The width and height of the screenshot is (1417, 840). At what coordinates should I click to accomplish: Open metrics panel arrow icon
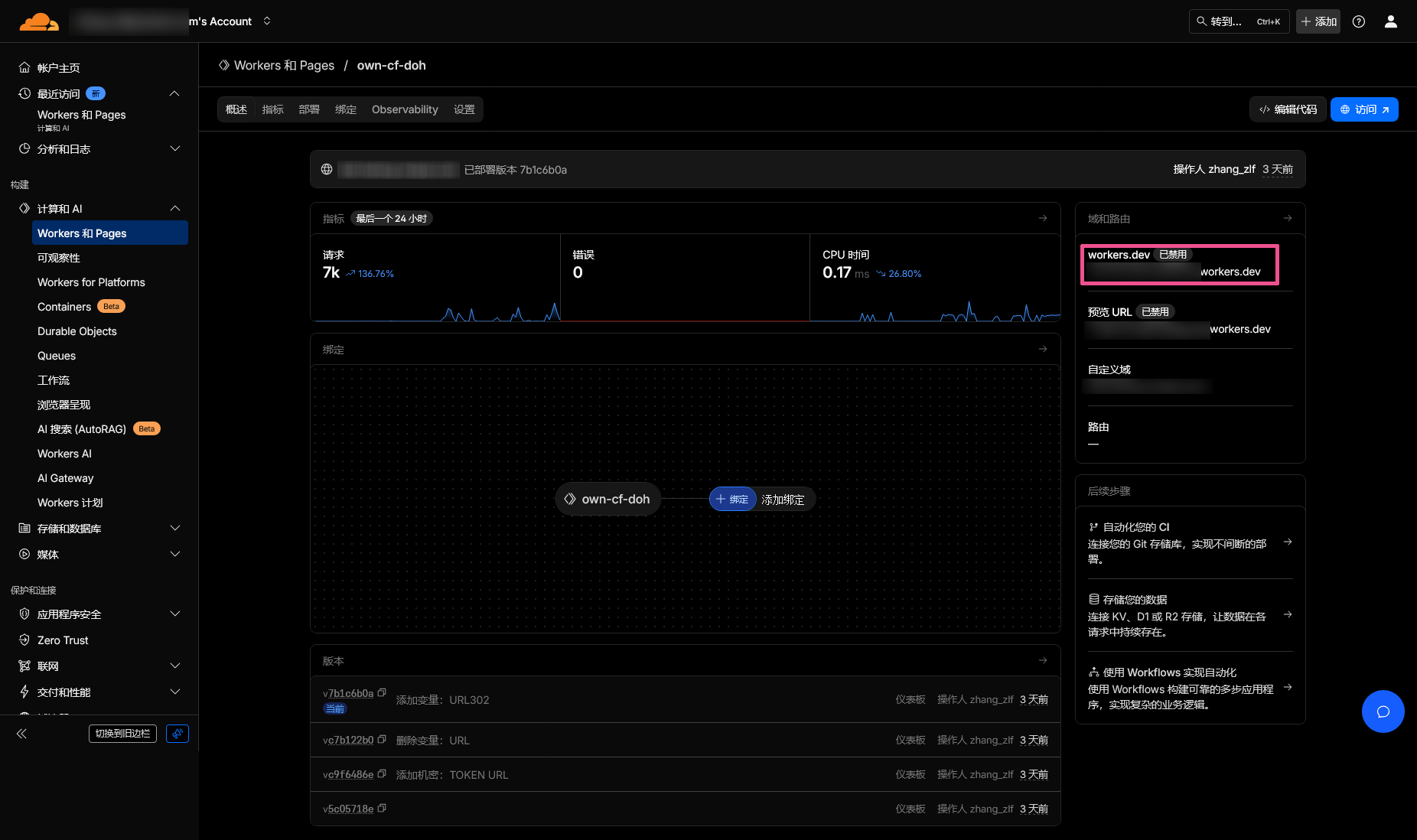click(x=1043, y=219)
